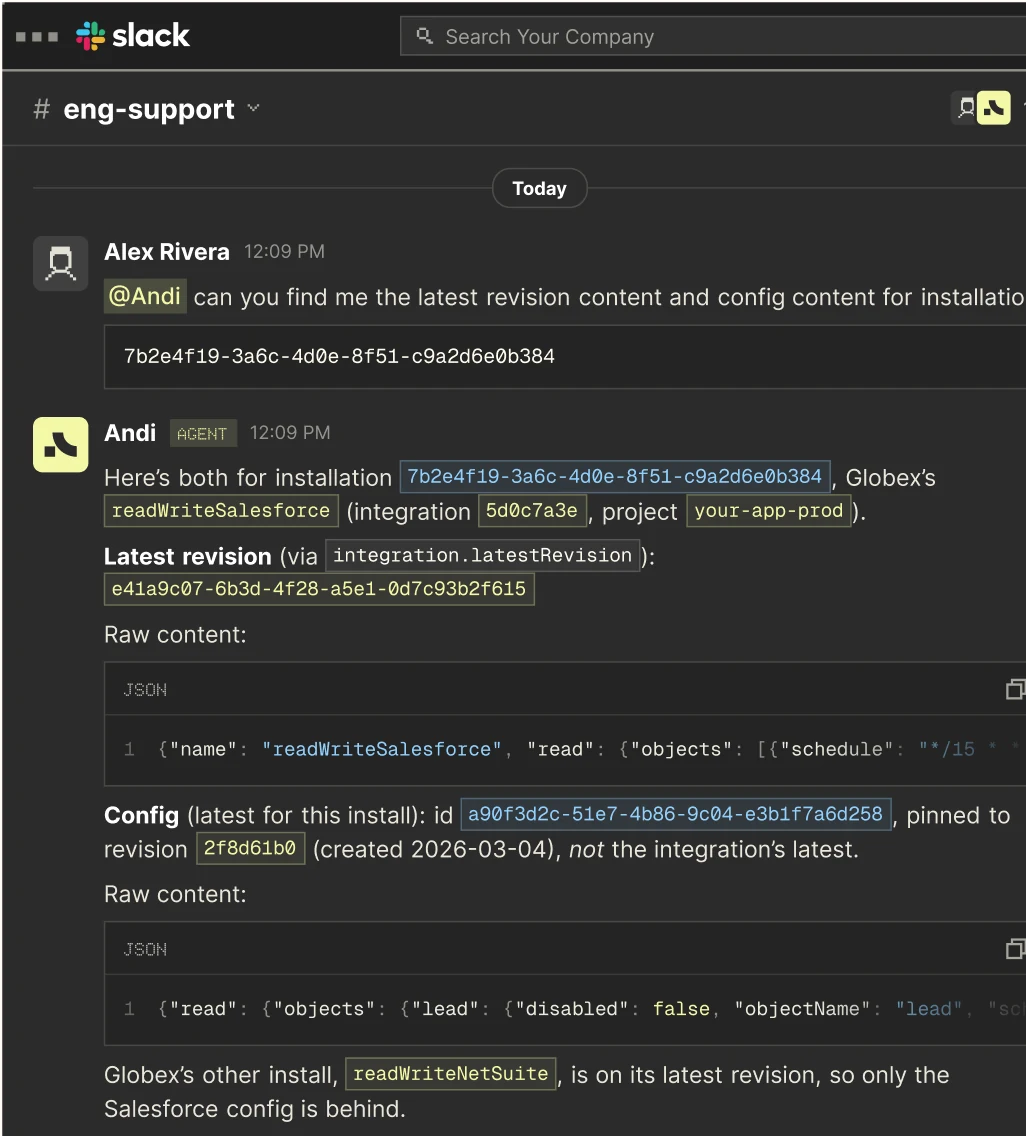Click the first JSON language label
1026x1136 pixels.
[x=145, y=690]
